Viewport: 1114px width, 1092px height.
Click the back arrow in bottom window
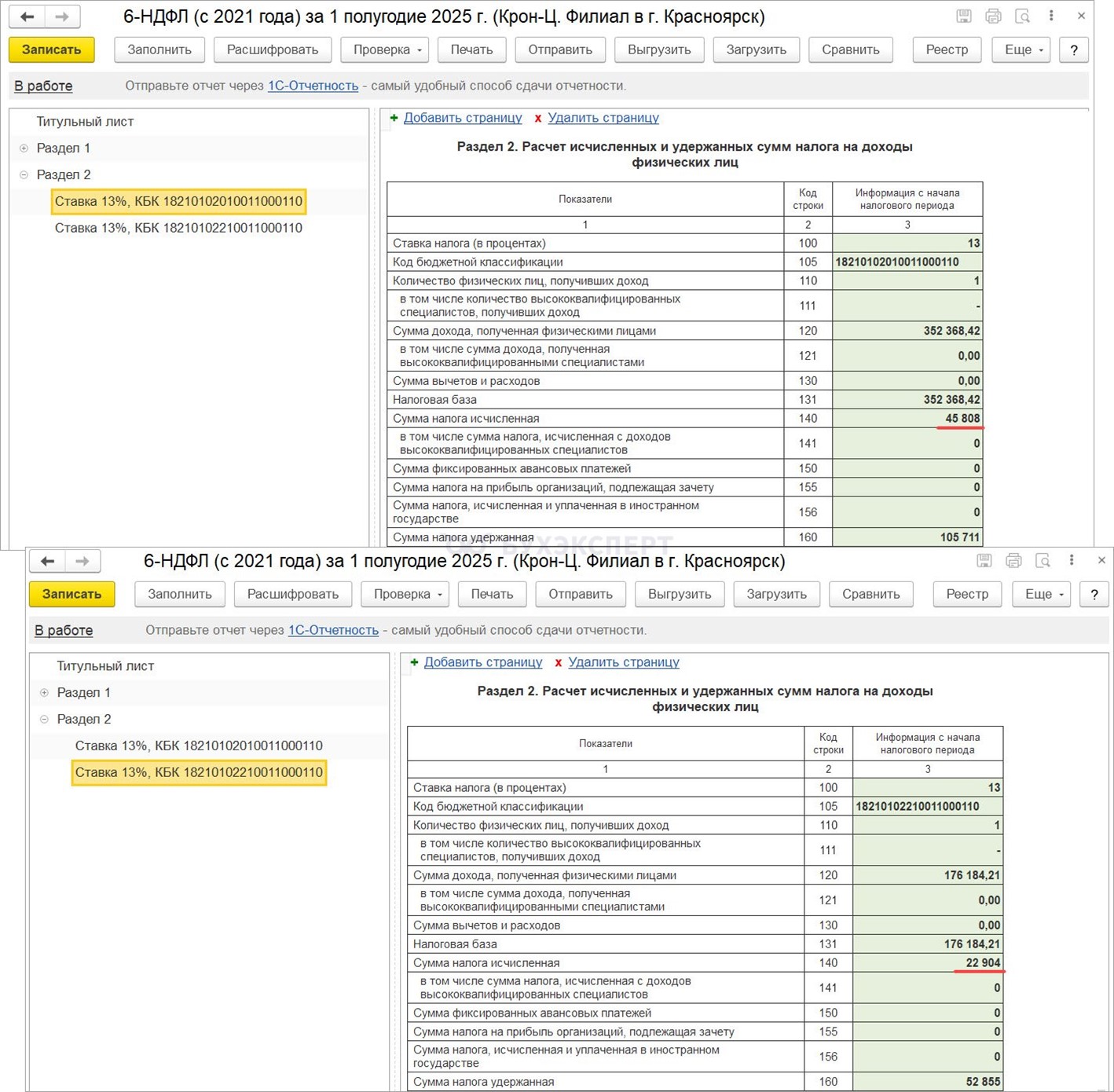pos(48,561)
